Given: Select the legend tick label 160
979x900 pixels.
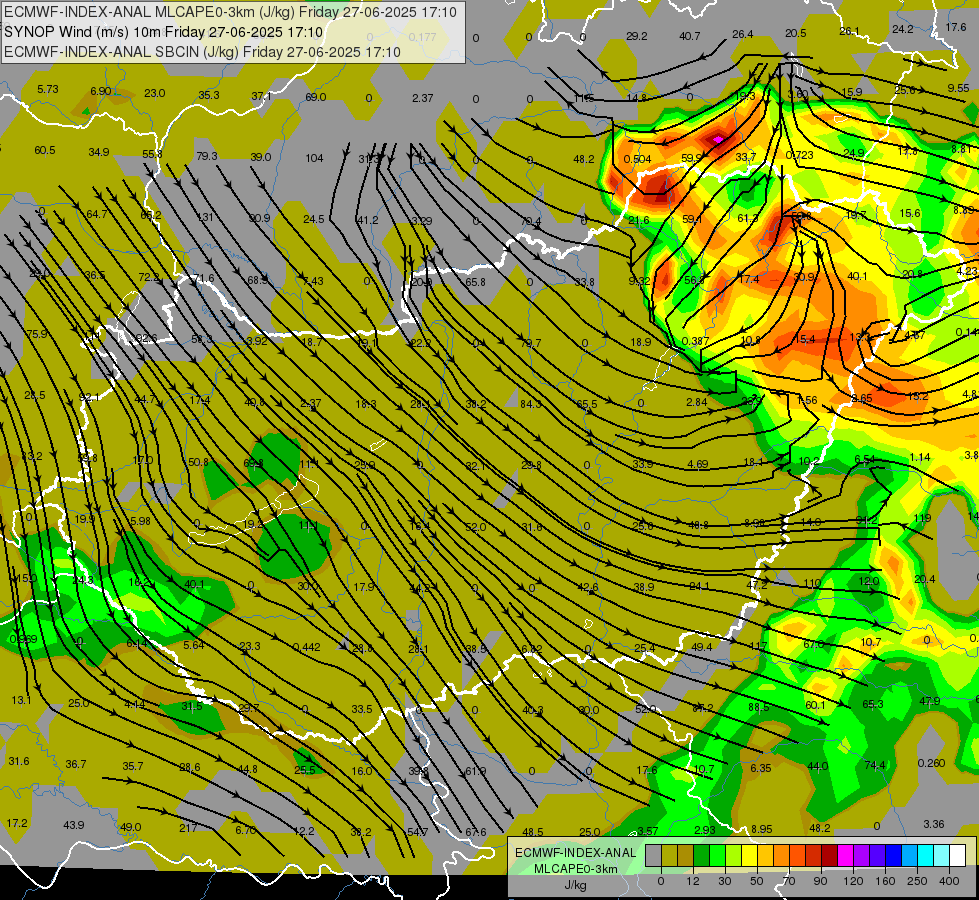Looking at the screenshot, I should [885, 881].
